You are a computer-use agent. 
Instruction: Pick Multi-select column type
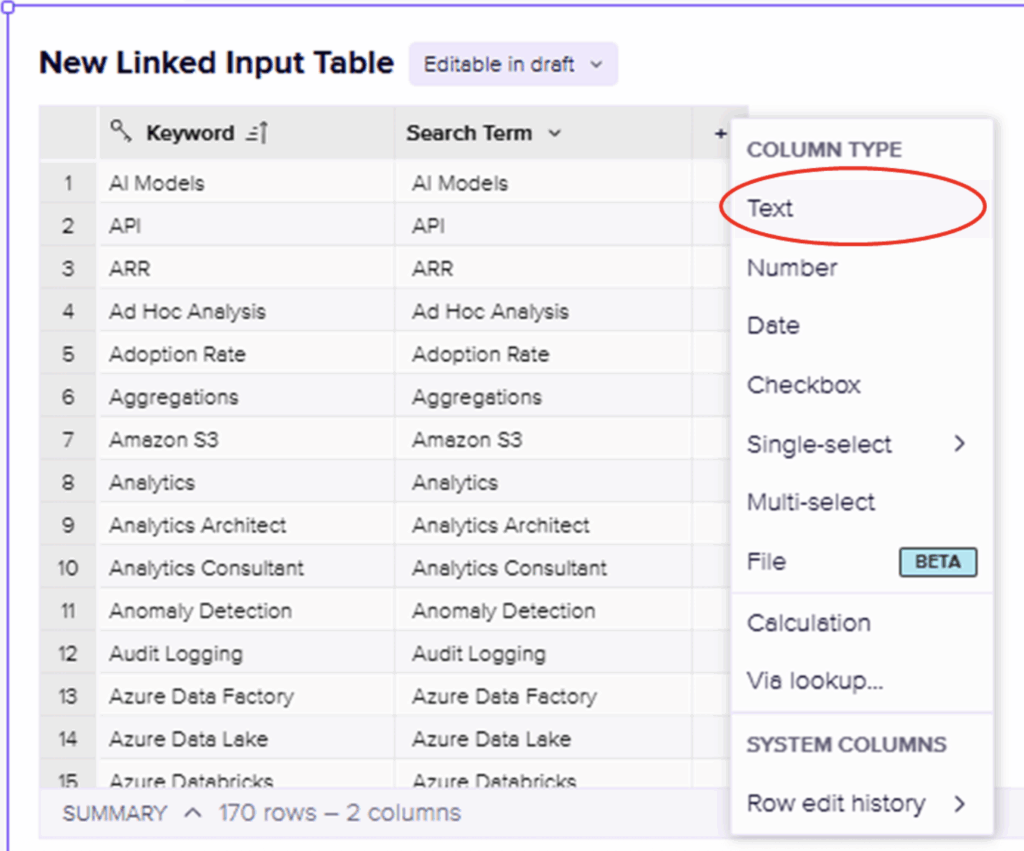point(810,502)
